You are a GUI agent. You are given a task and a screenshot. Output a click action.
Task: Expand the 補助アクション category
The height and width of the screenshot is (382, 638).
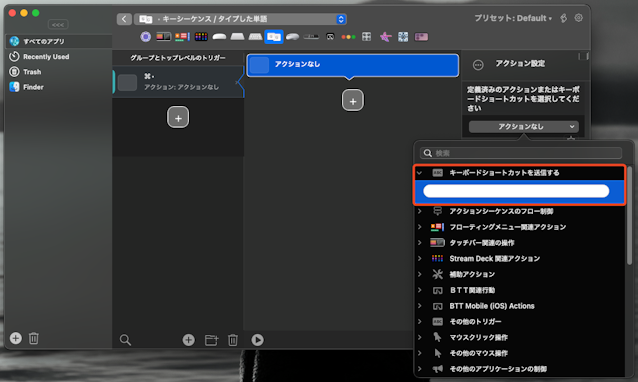pos(420,274)
